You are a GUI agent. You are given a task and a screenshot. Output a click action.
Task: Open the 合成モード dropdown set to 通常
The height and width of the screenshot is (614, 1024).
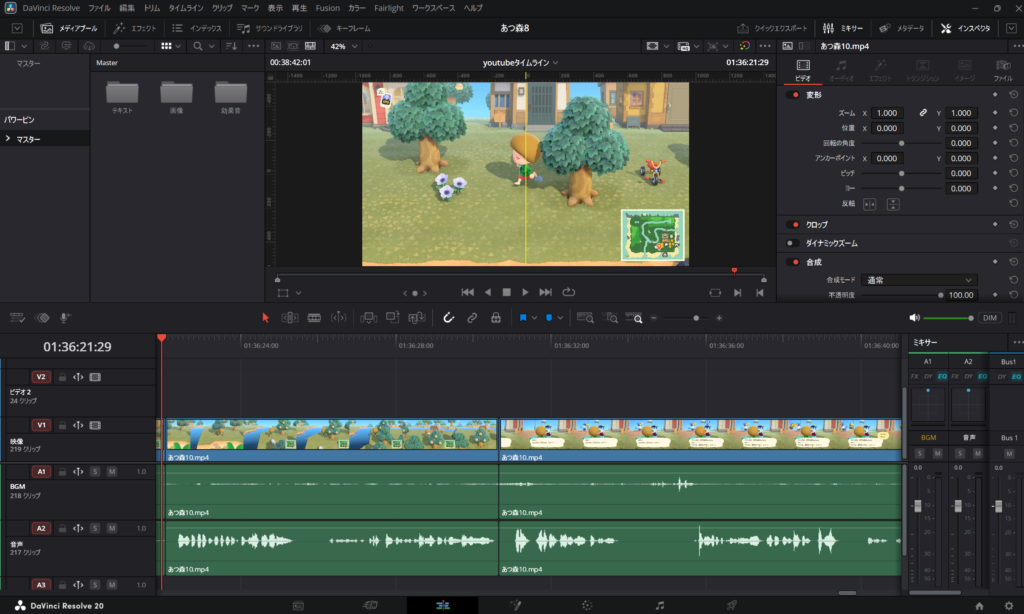[920, 280]
